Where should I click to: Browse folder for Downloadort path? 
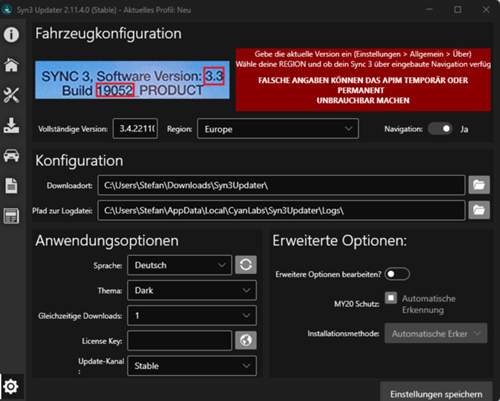coord(479,185)
